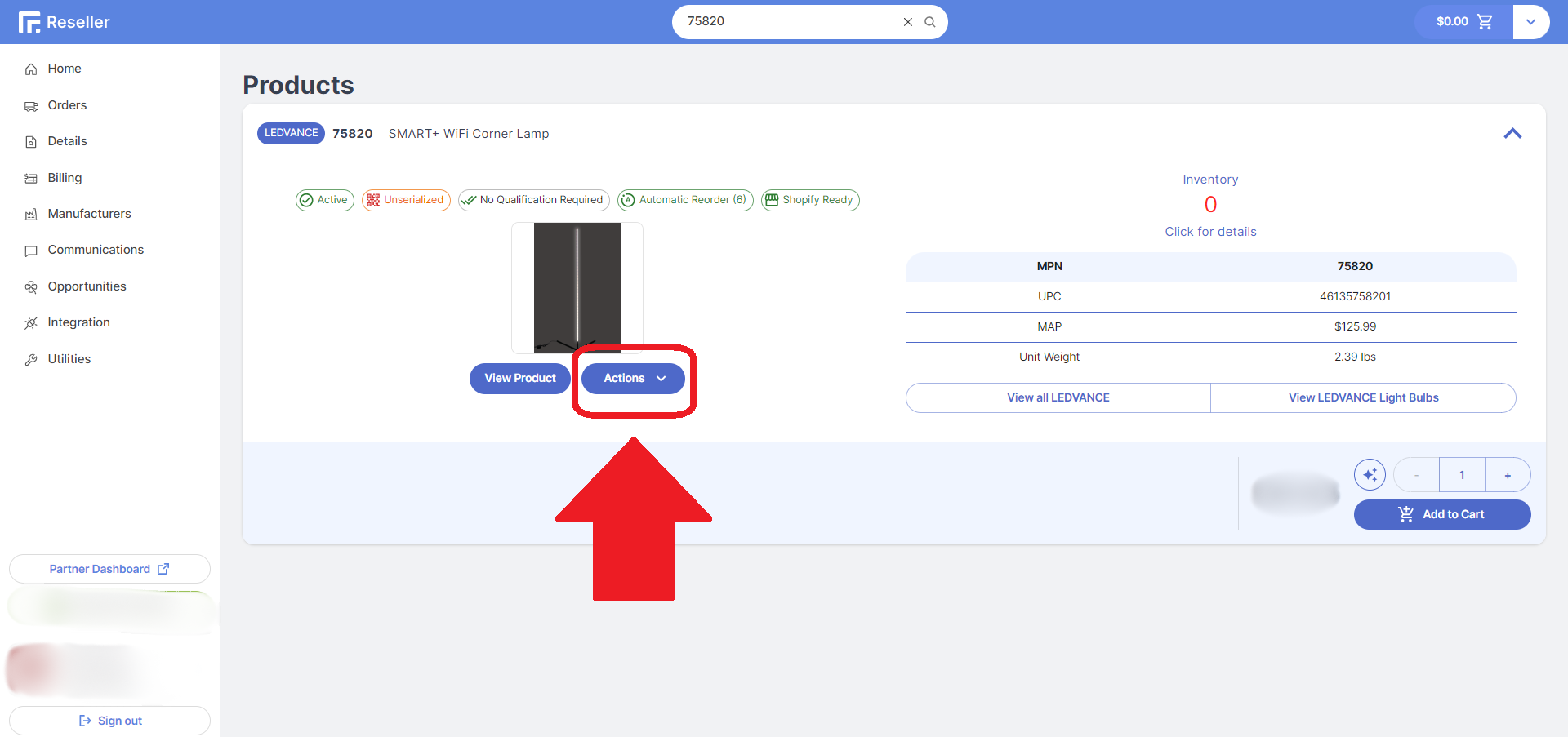The image size is (1568, 737).
Task: Open the Actions dropdown
Action: tap(633, 379)
